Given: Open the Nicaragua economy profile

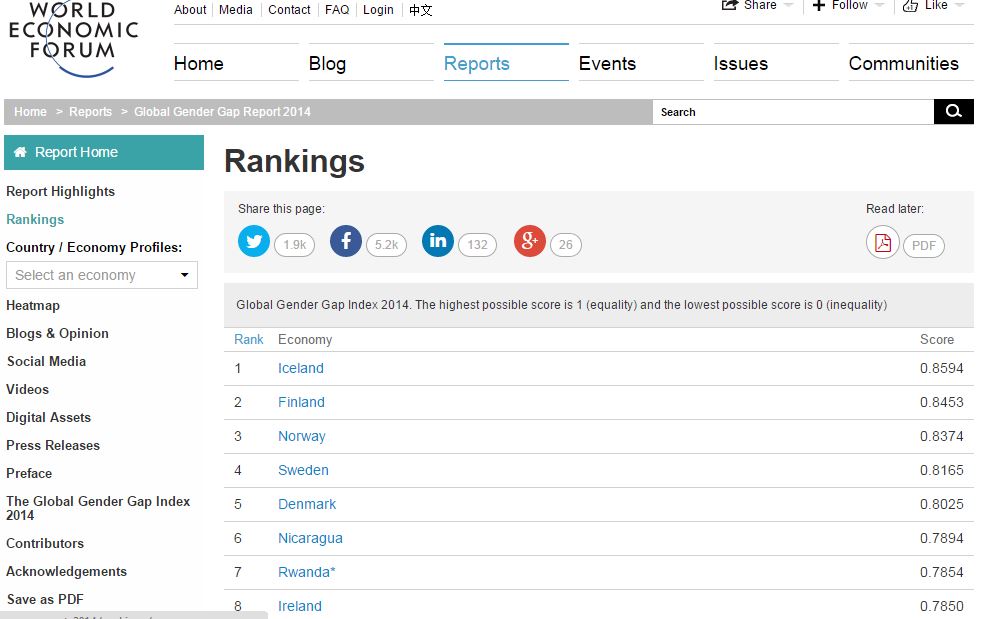Looking at the screenshot, I should pyautogui.click(x=310, y=538).
